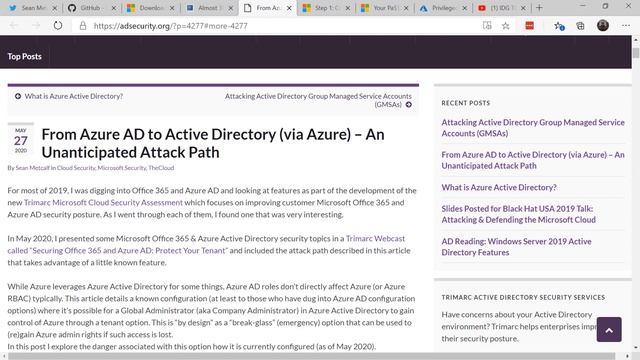Open immersive reader icon in address bar
Screen dimensions: 640x360
coord(487,26)
